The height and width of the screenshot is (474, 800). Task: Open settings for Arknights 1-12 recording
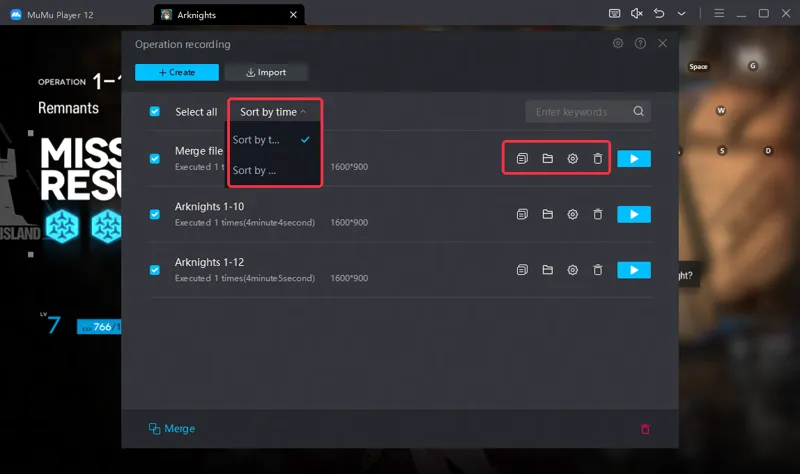[x=572, y=270]
